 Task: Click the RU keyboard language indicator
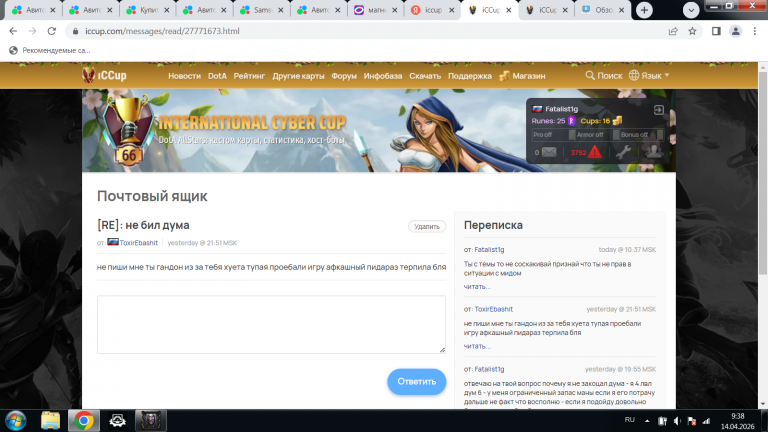[629, 420]
